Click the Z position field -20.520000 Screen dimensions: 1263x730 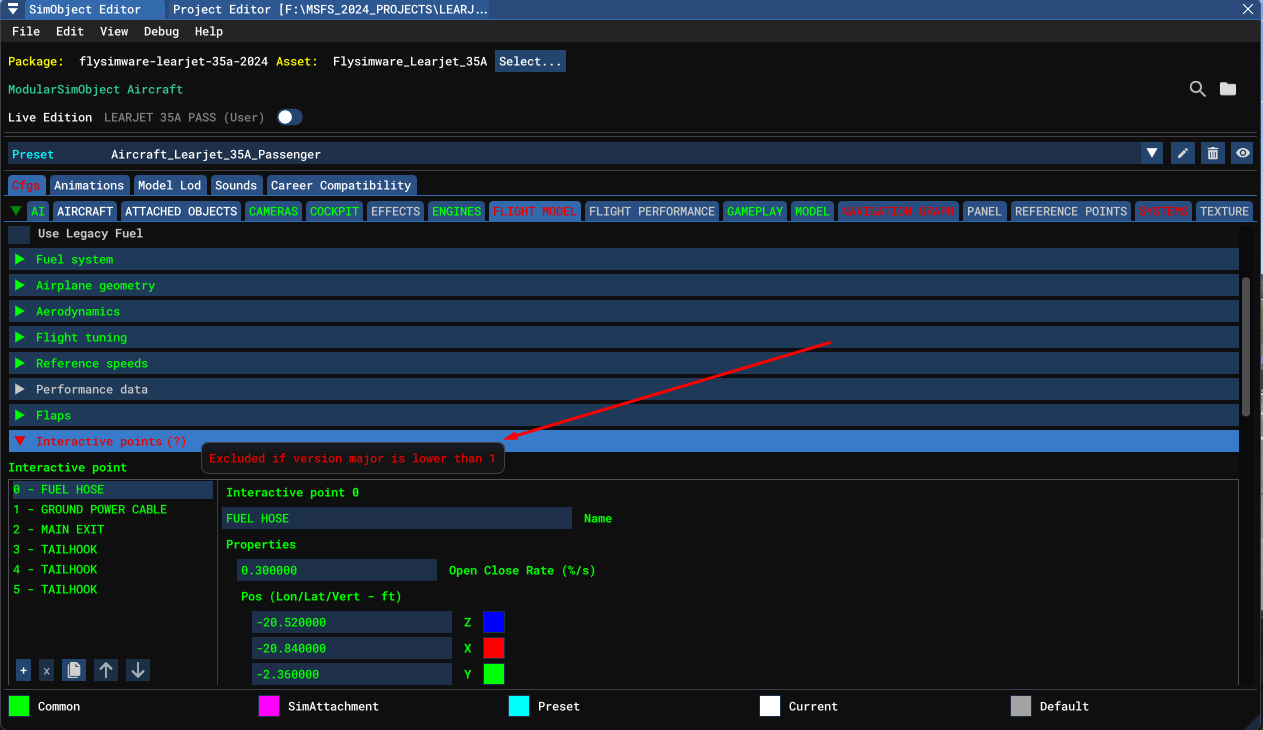[x=352, y=622]
